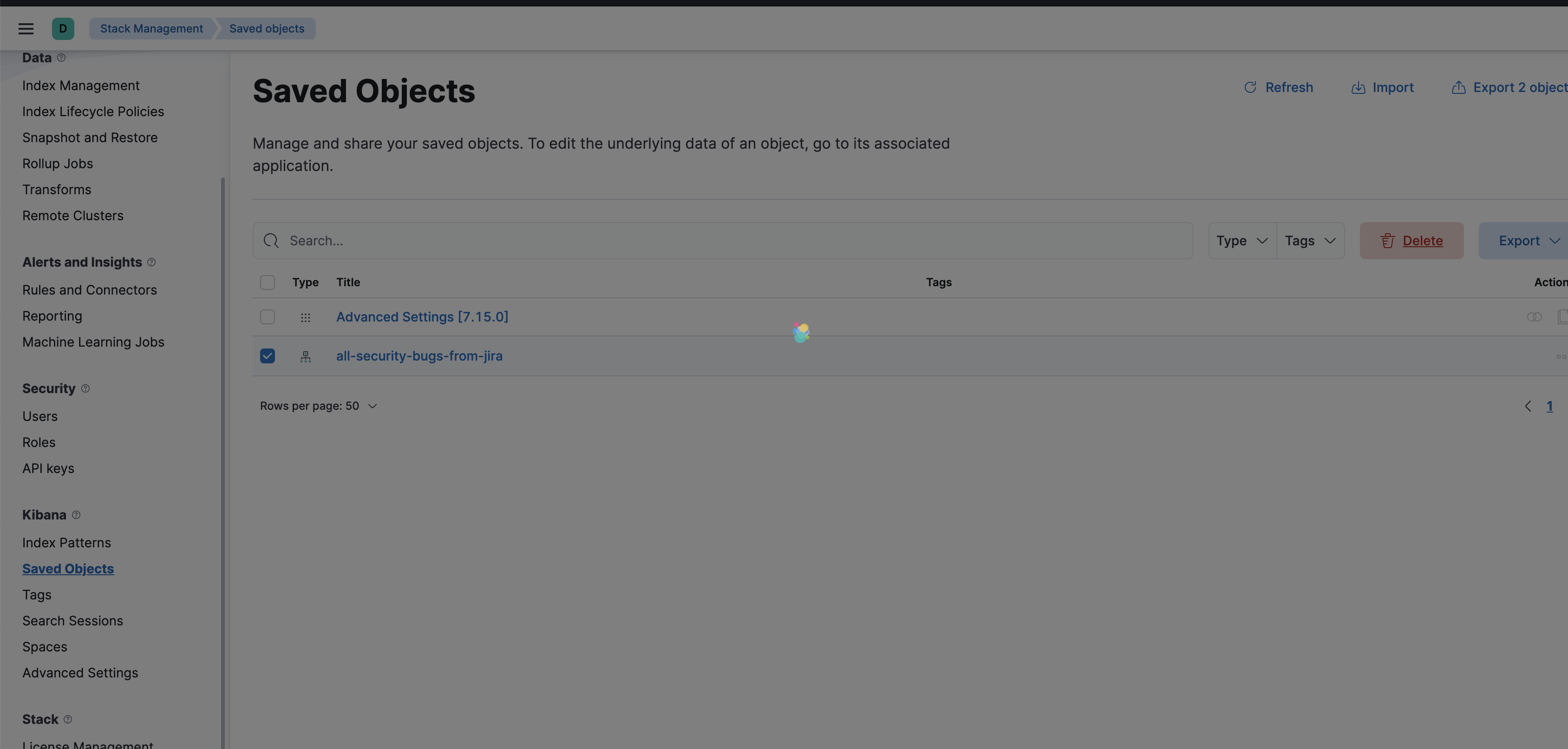Sort table by Type column header
The height and width of the screenshot is (749, 1568).
(306, 283)
